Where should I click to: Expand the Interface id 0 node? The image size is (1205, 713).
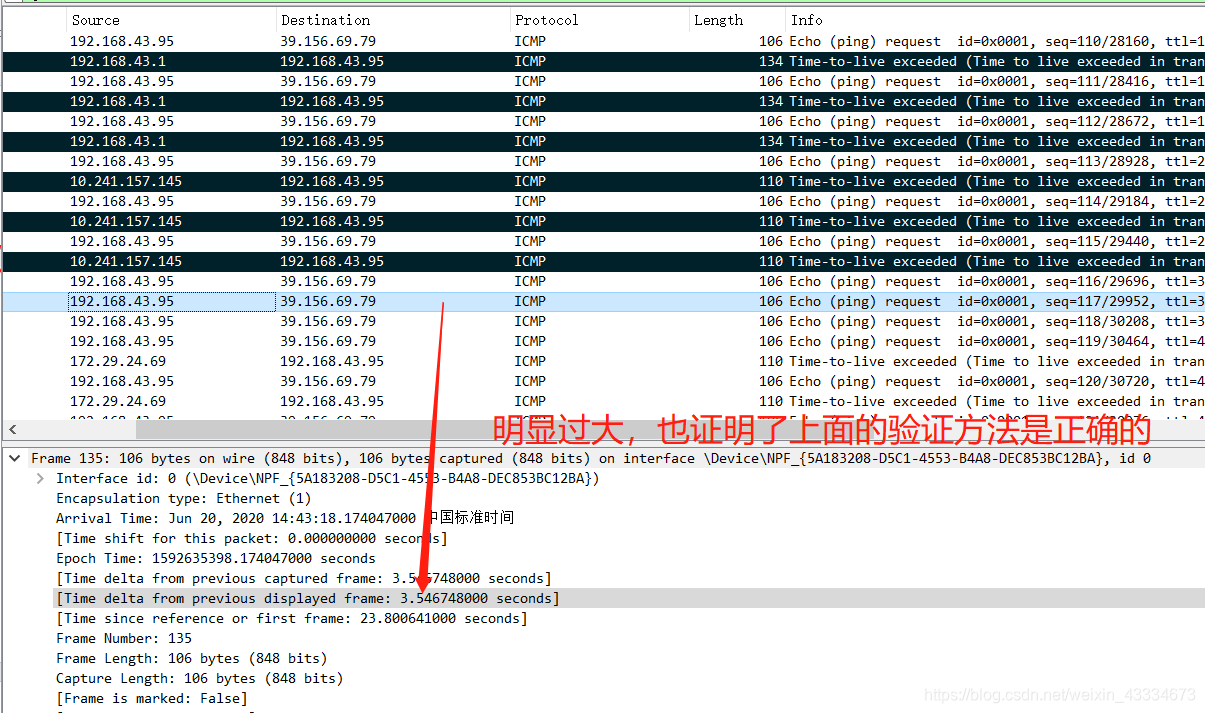pyautogui.click(x=40, y=478)
